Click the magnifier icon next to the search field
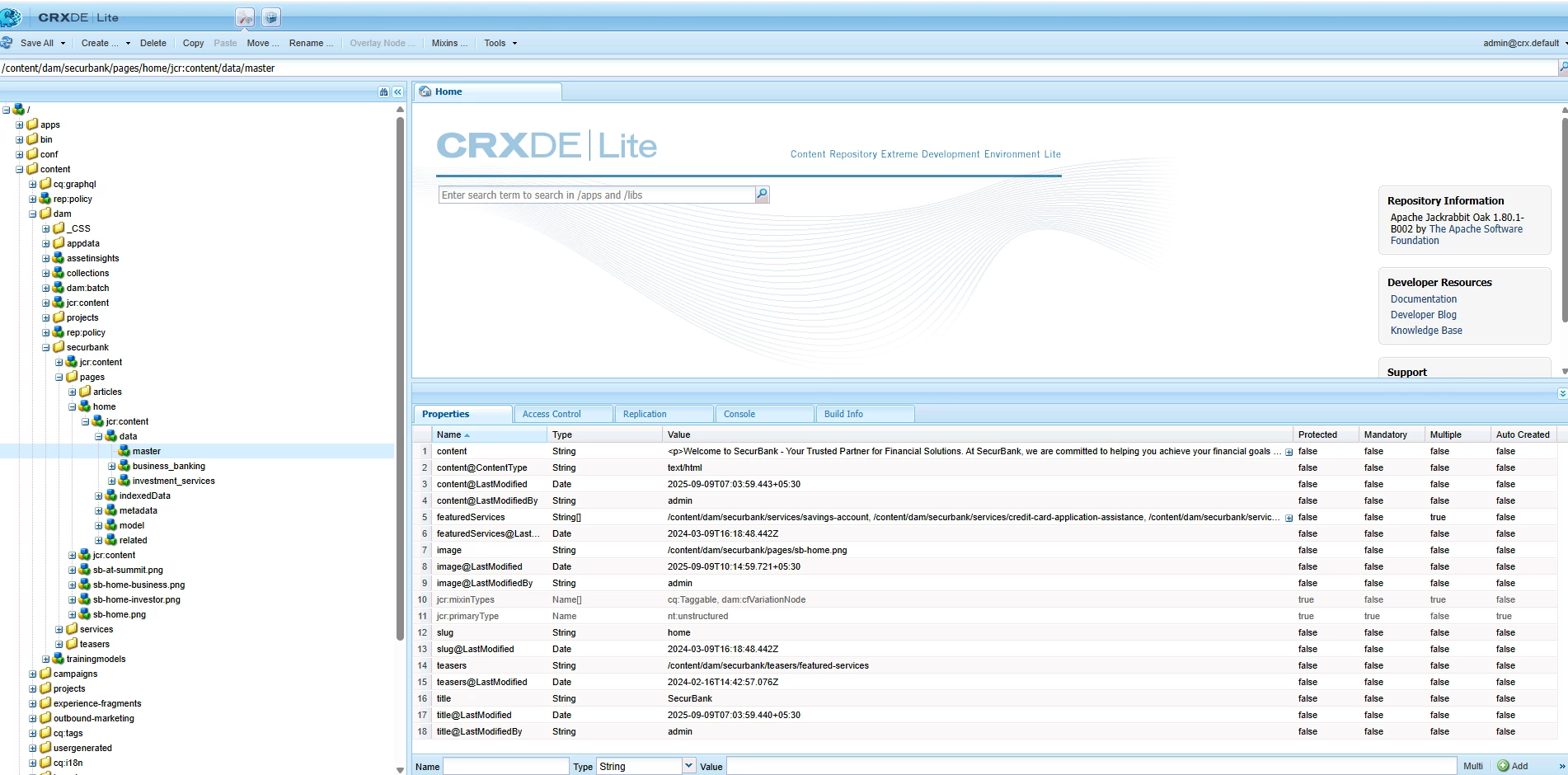The width and height of the screenshot is (1568, 775). (763, 195)
